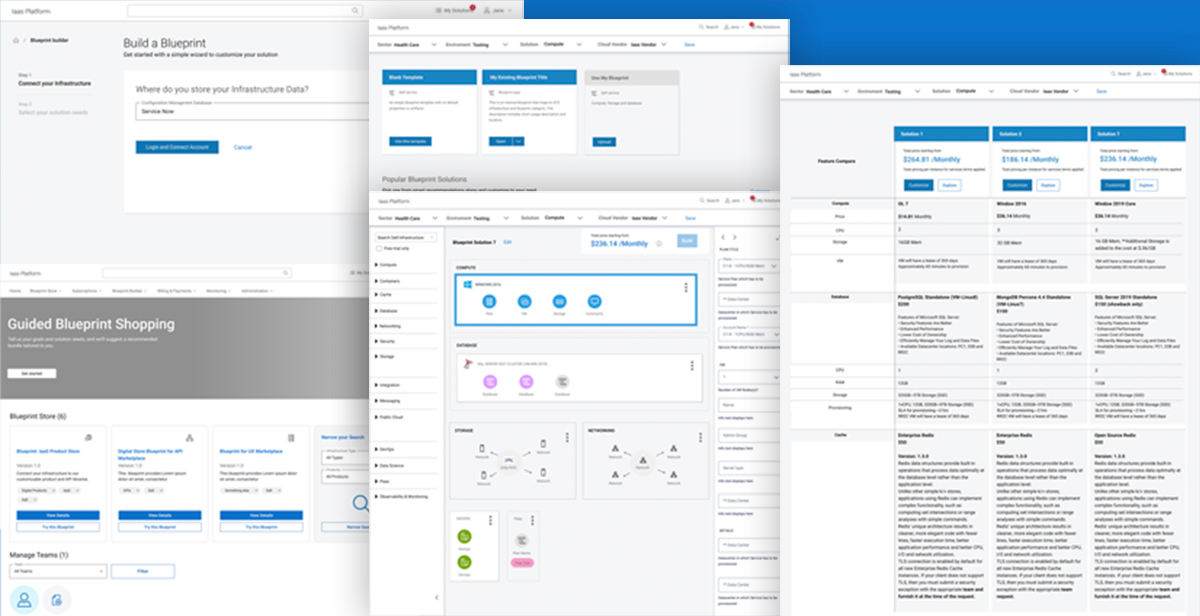Click the person icon below Manage Teams

point(25,598)
